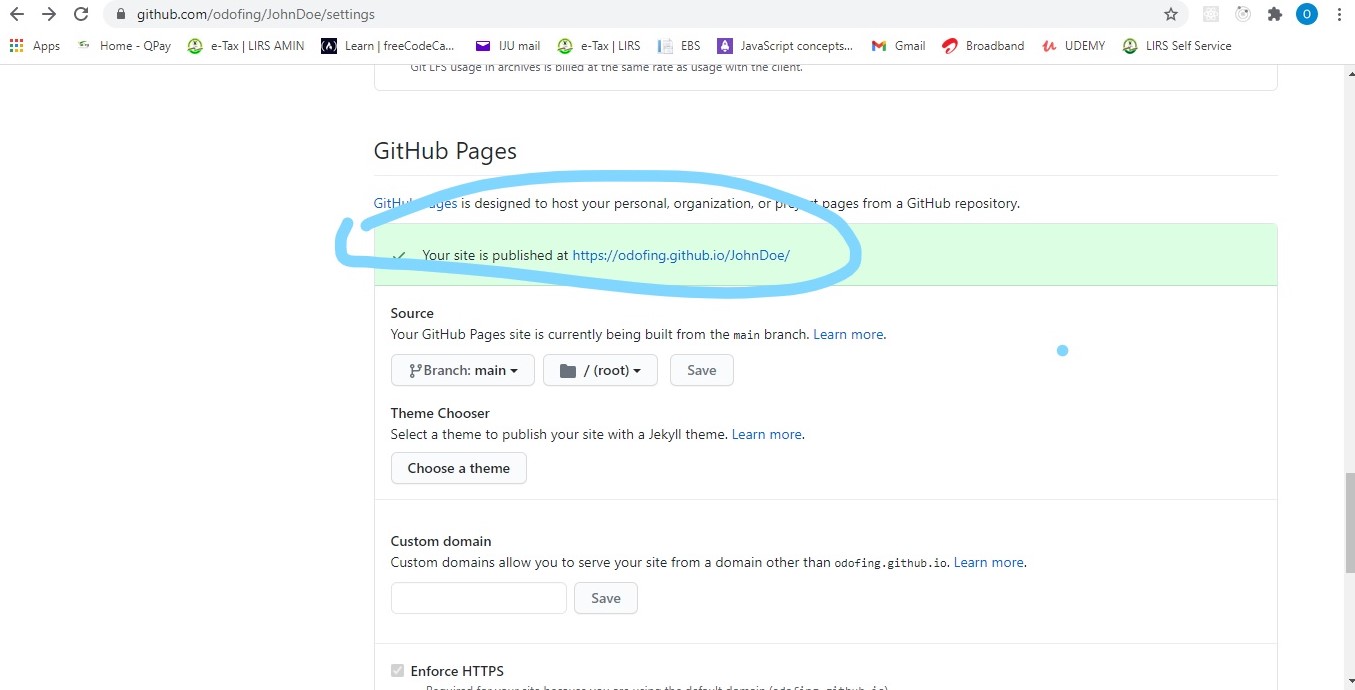Open Branch: main dropdown
The height and width of the screenshot is (690, 1355).
[463, 370]
